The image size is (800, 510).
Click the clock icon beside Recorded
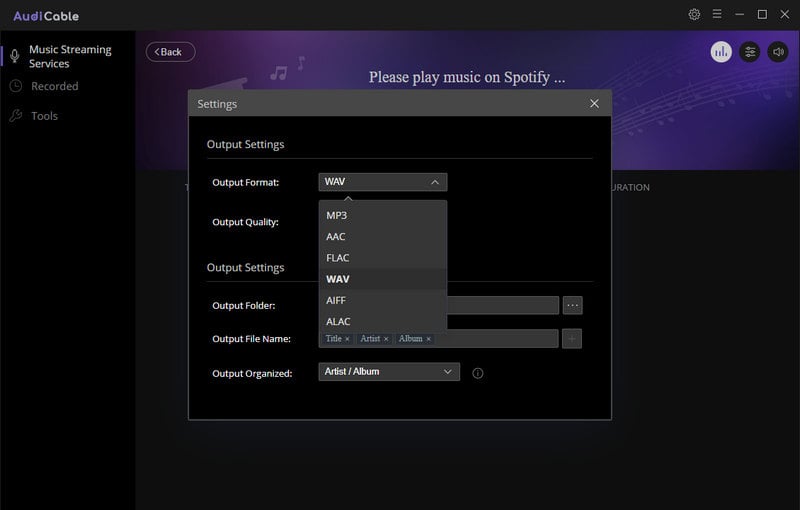16,86
